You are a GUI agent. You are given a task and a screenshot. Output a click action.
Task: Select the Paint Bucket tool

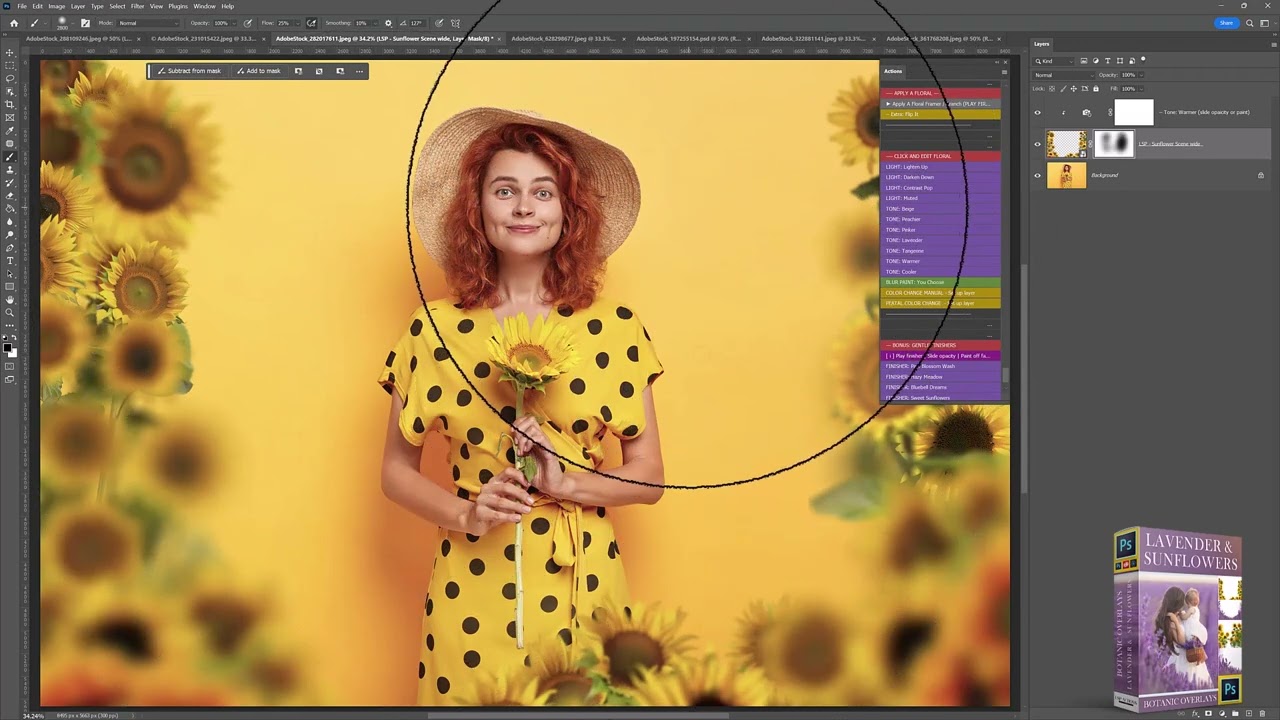10,209
